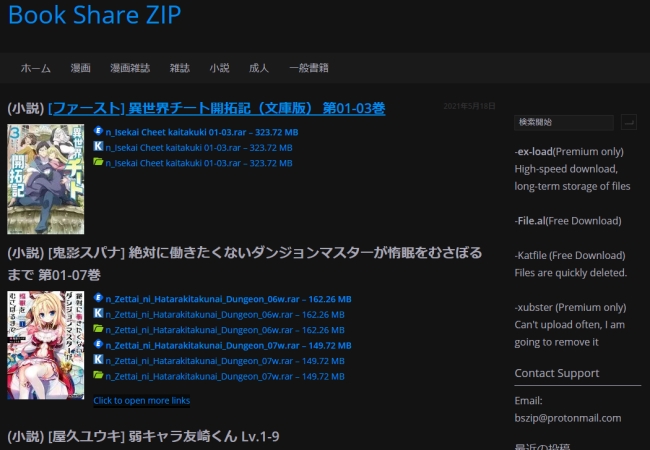Screen dimensions: 650x450
Task: Open the 弱キャラ友崎くん Lv.1-9 post title
Action: tap(143, 436)
